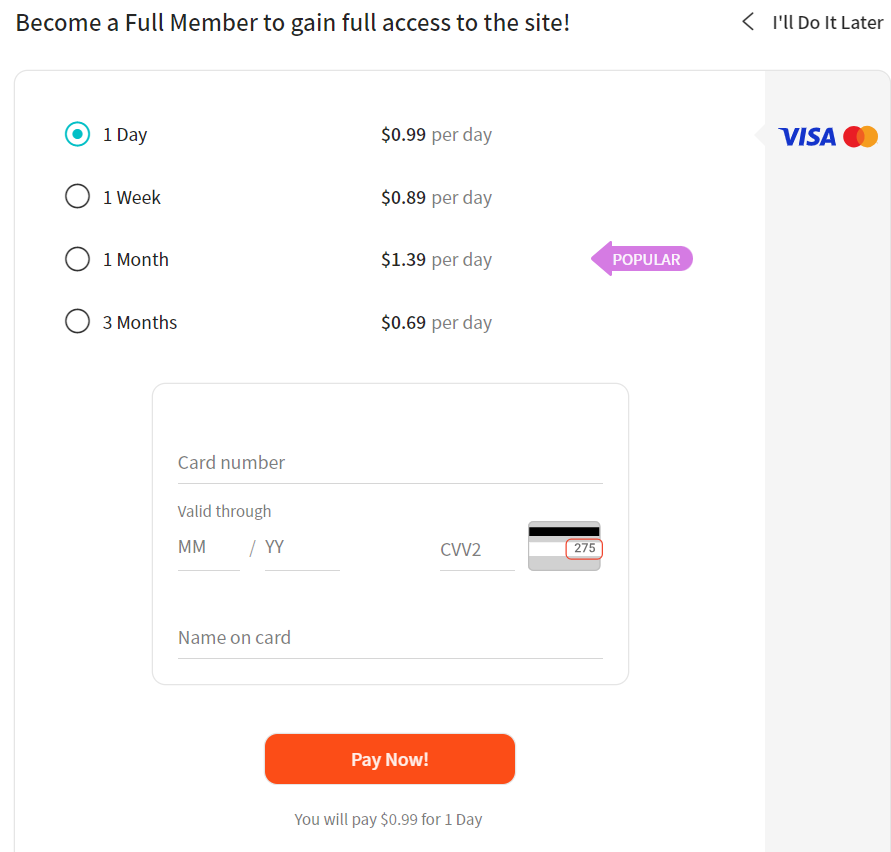Select the 1 Week subscription plan
This screenshot has width=891, height=852.
point(77,196)
